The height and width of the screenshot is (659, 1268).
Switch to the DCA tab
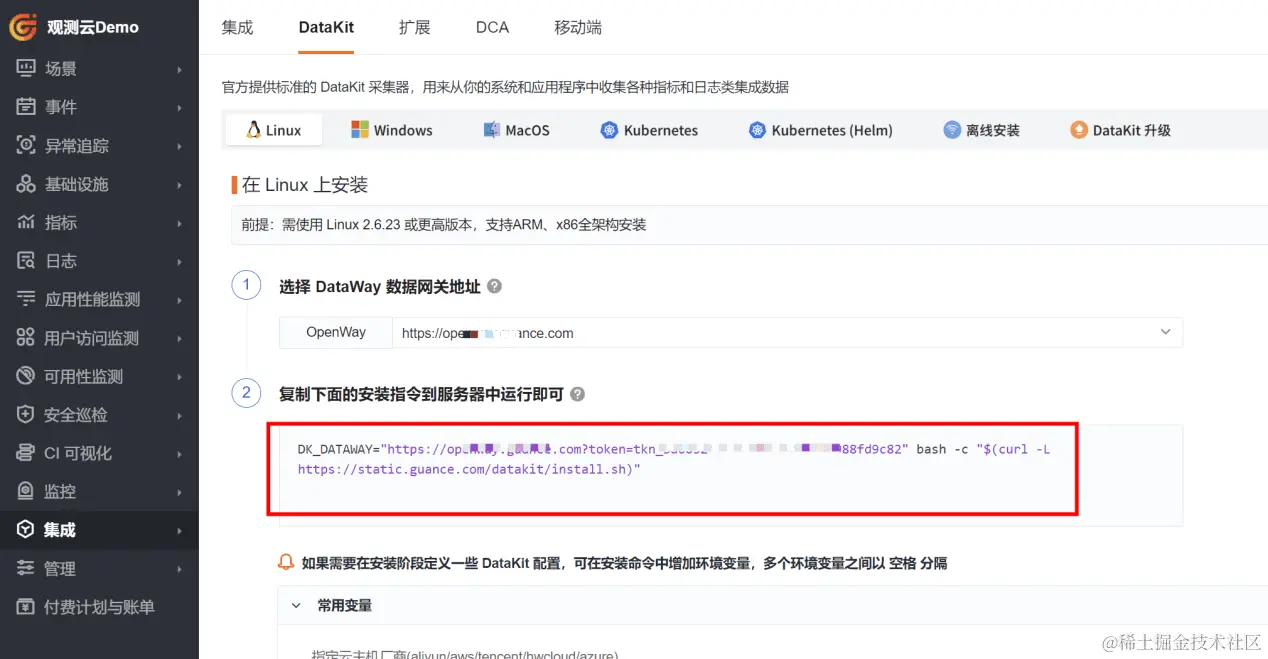492,27
